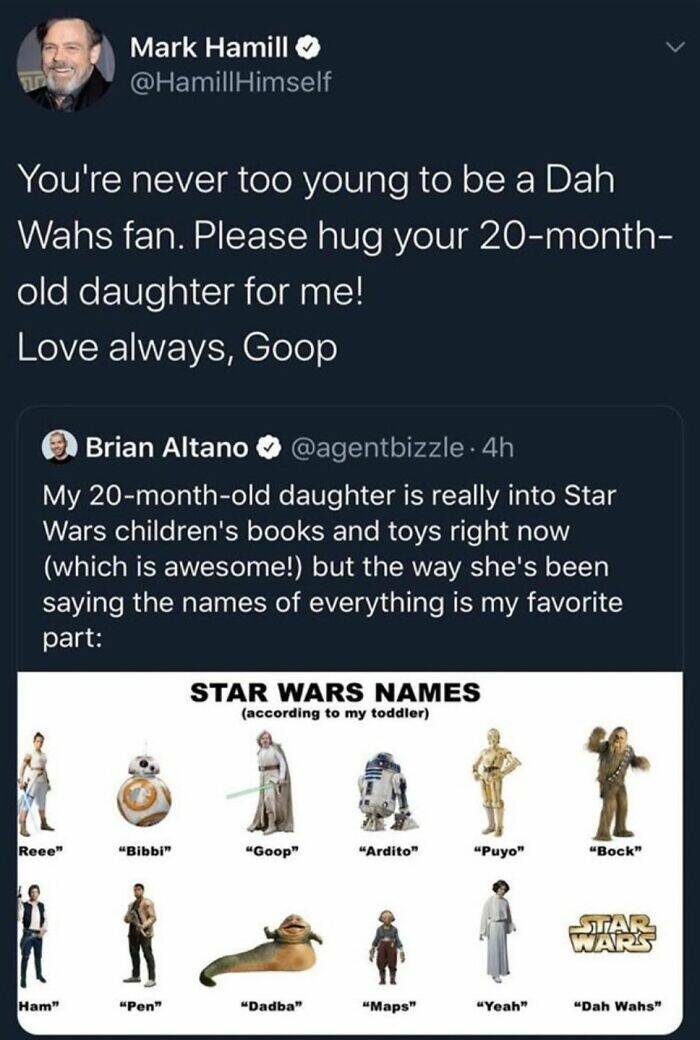
Task: Click the Brian Altano name
Action: [167, 449]
